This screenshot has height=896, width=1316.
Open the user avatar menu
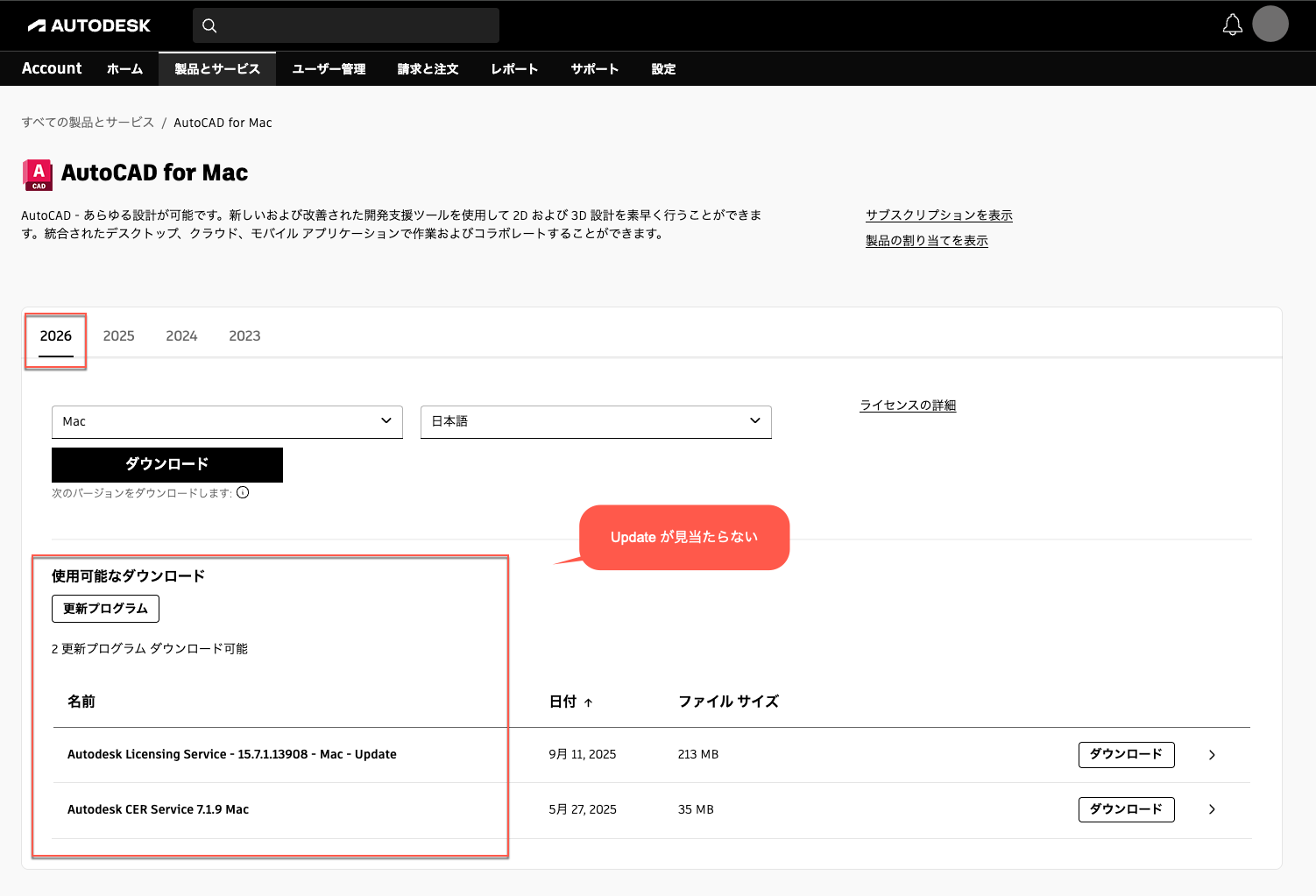(1270, 24)
